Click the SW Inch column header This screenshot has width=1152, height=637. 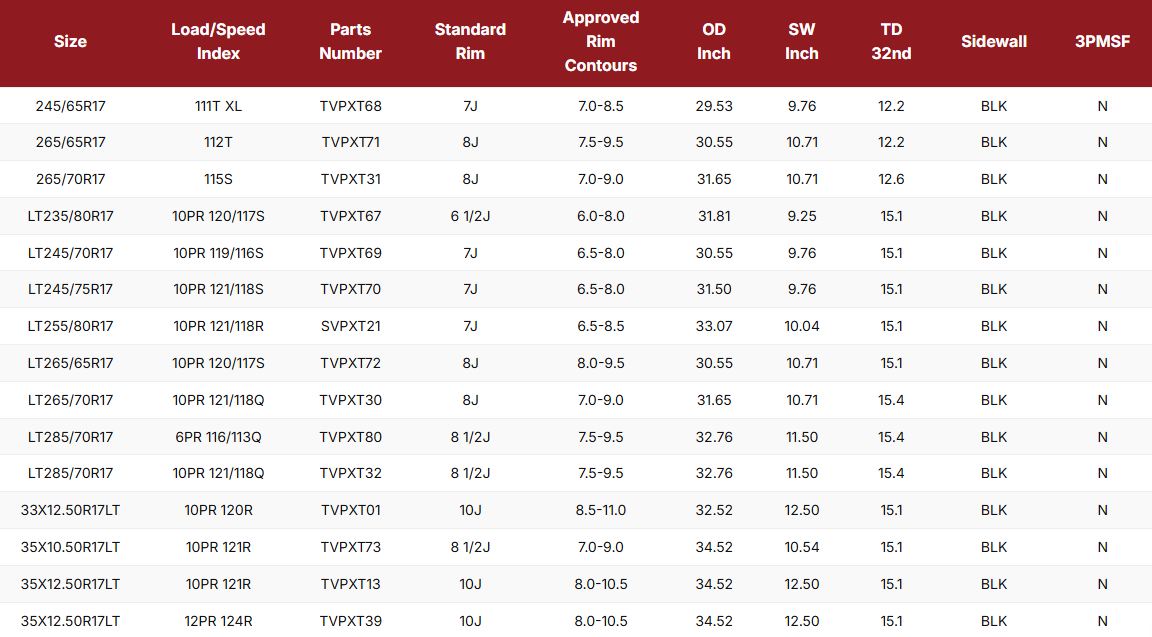(802, 42)
